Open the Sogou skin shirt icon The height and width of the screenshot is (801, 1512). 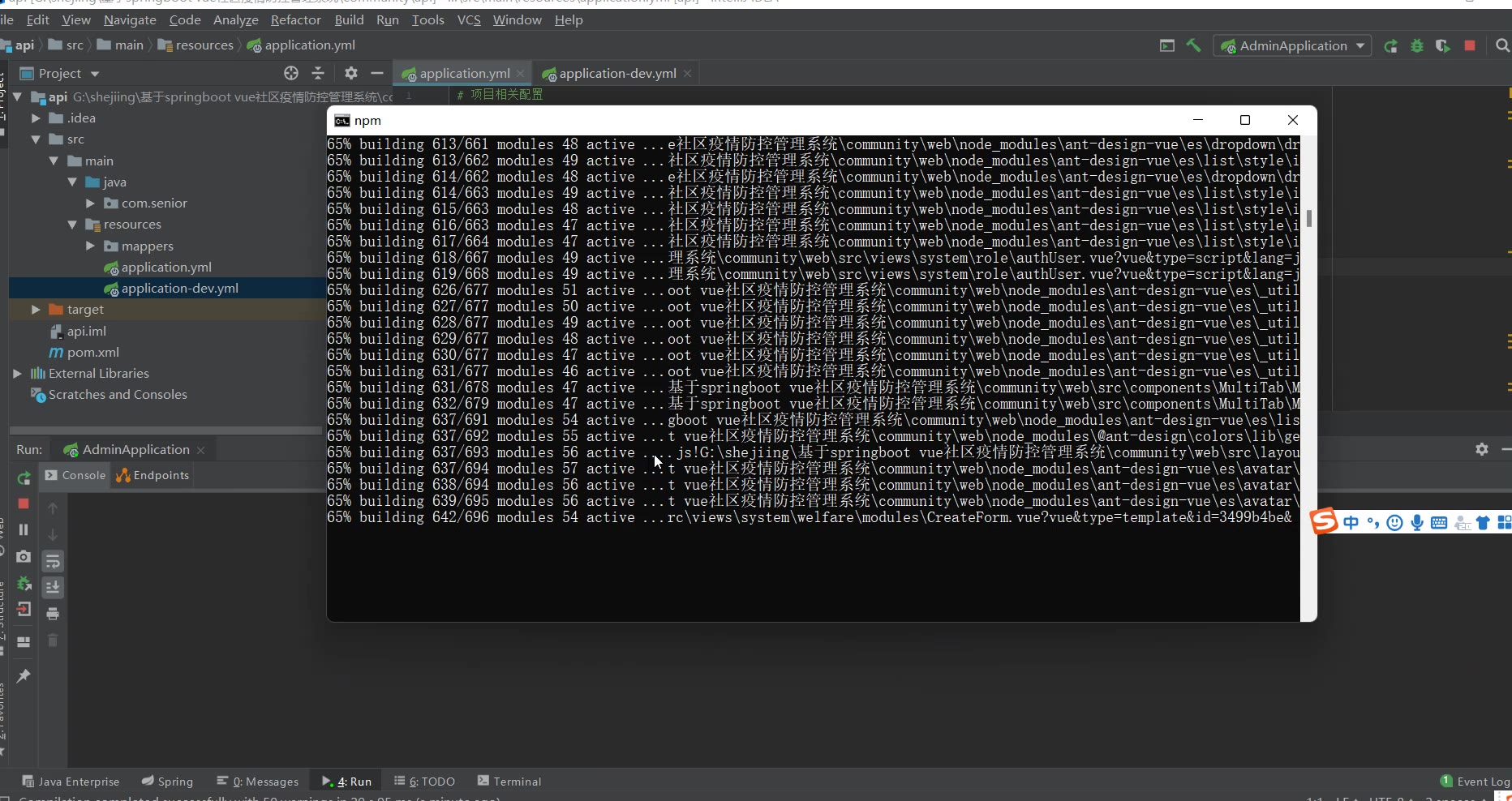tap(1483, 523)
